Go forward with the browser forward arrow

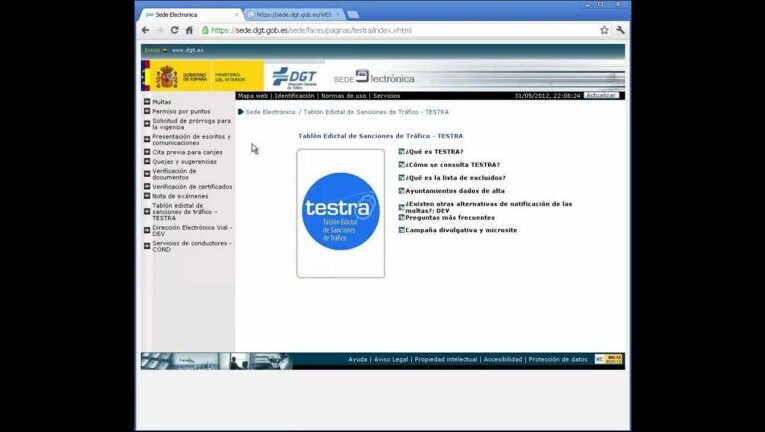160,30
